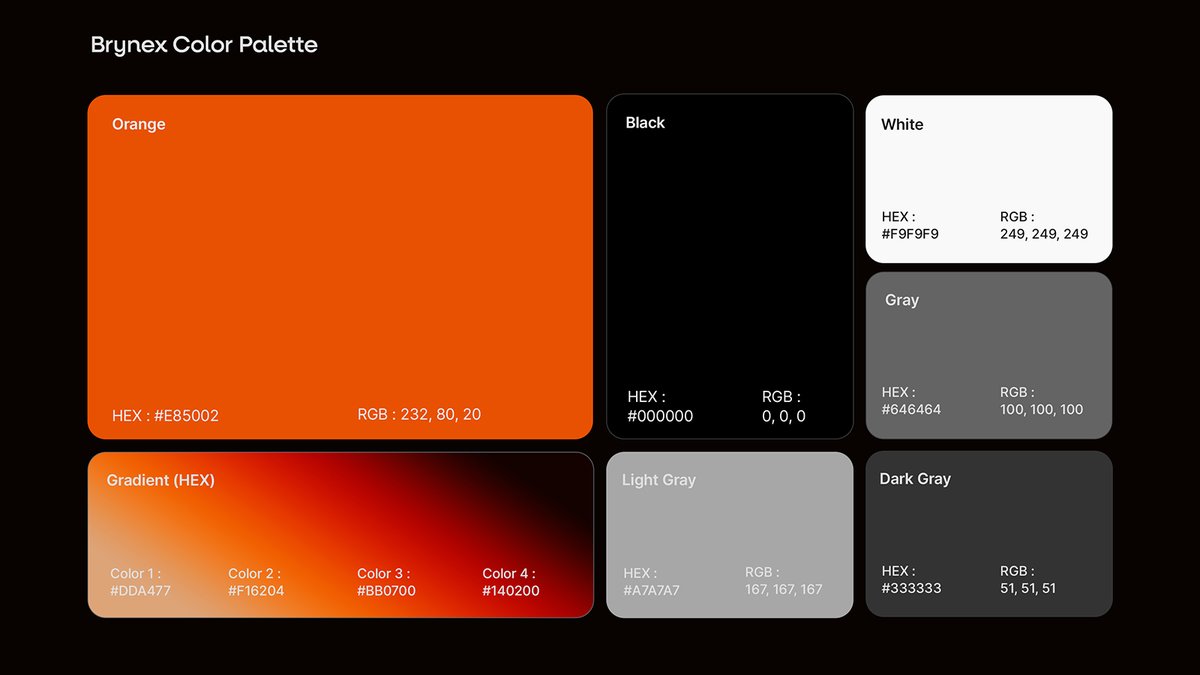
Task: Click RGB value 249, 249, 249
Action: click(1044, 234)
